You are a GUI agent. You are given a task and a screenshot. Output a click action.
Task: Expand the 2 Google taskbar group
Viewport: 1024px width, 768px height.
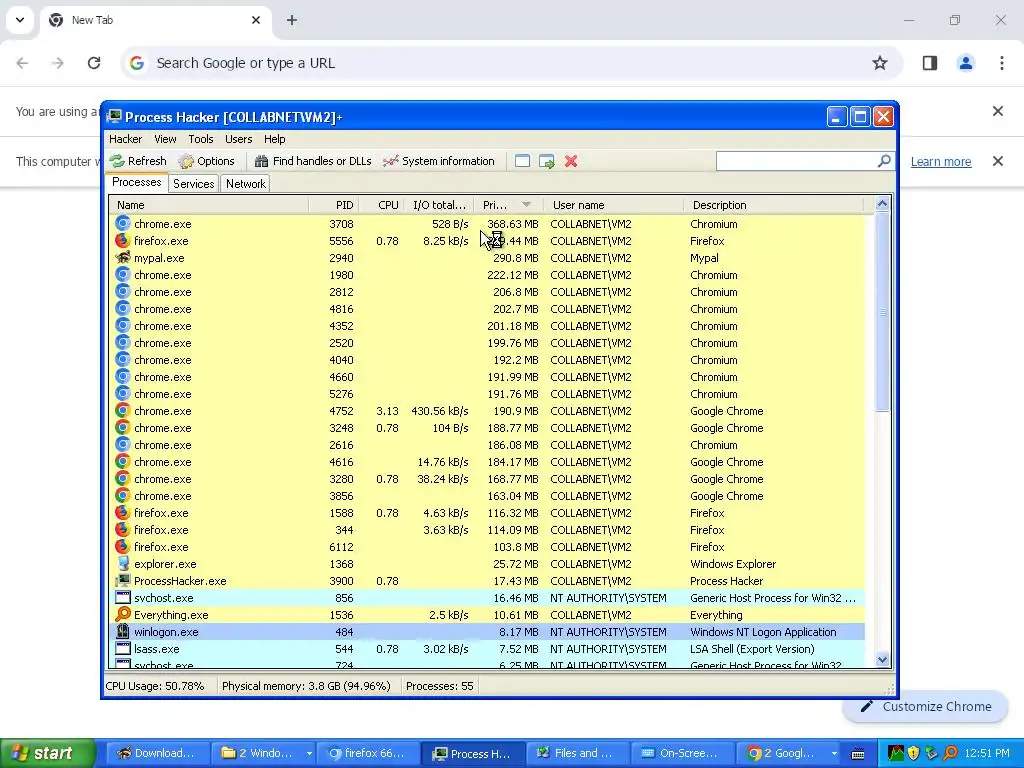coord(834,753)
